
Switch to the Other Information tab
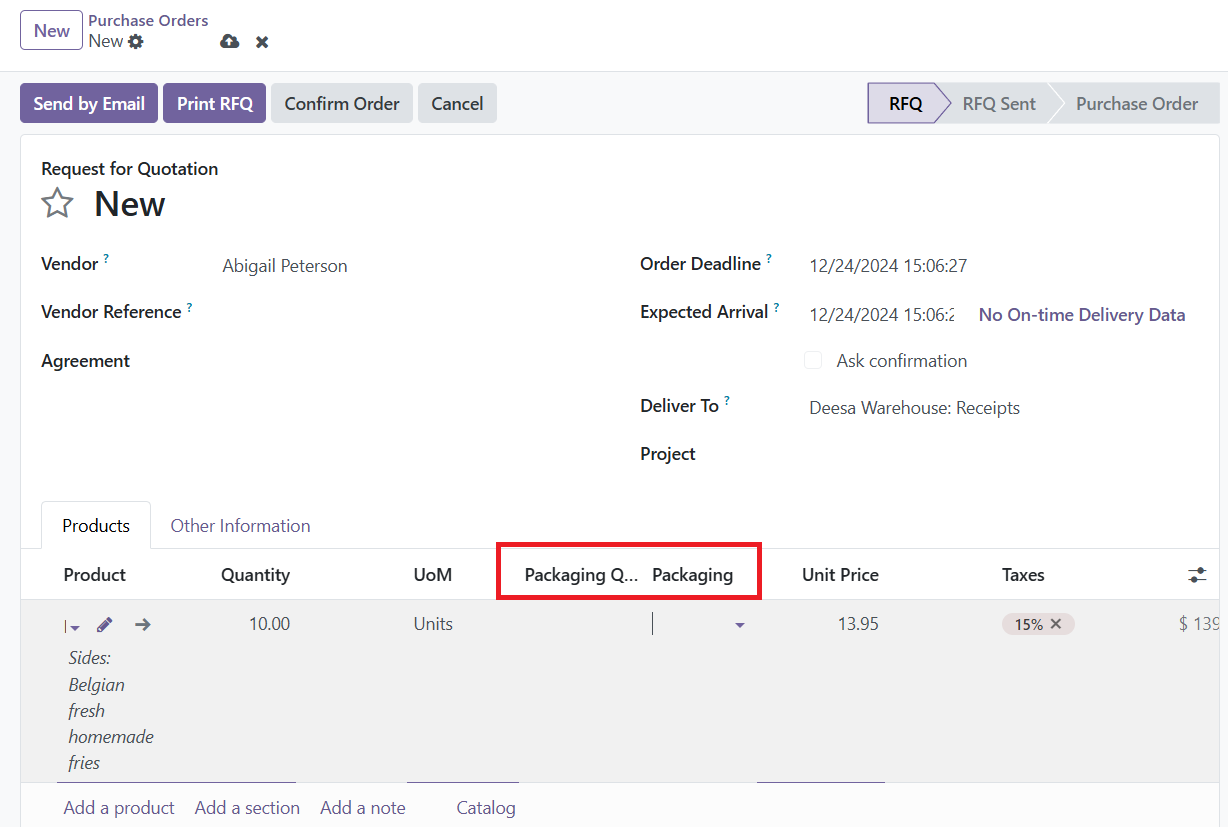(x=240, y=526)
